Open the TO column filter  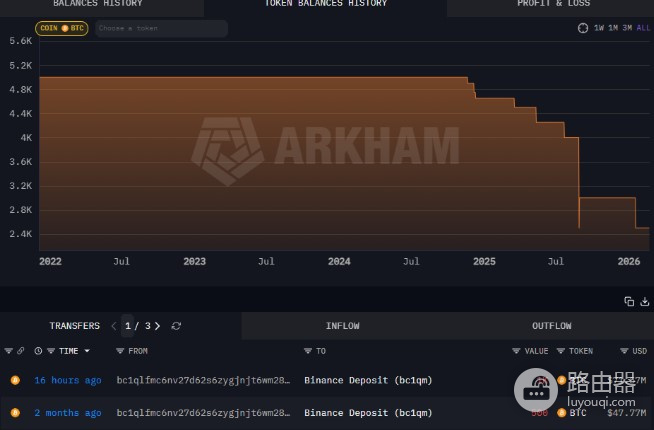tap(308, 351)
